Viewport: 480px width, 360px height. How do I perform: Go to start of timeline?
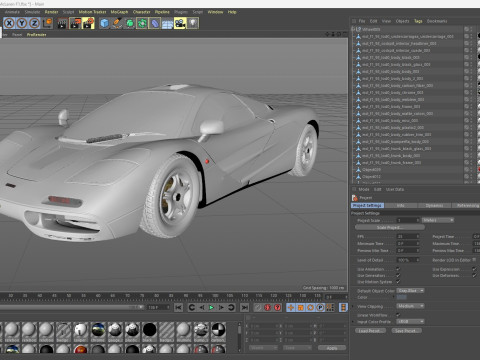pos(178,307)
